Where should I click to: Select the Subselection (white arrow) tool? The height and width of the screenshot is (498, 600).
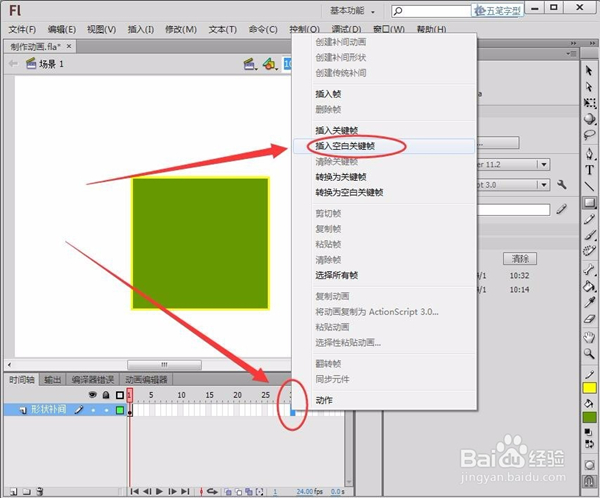[589, 87]
